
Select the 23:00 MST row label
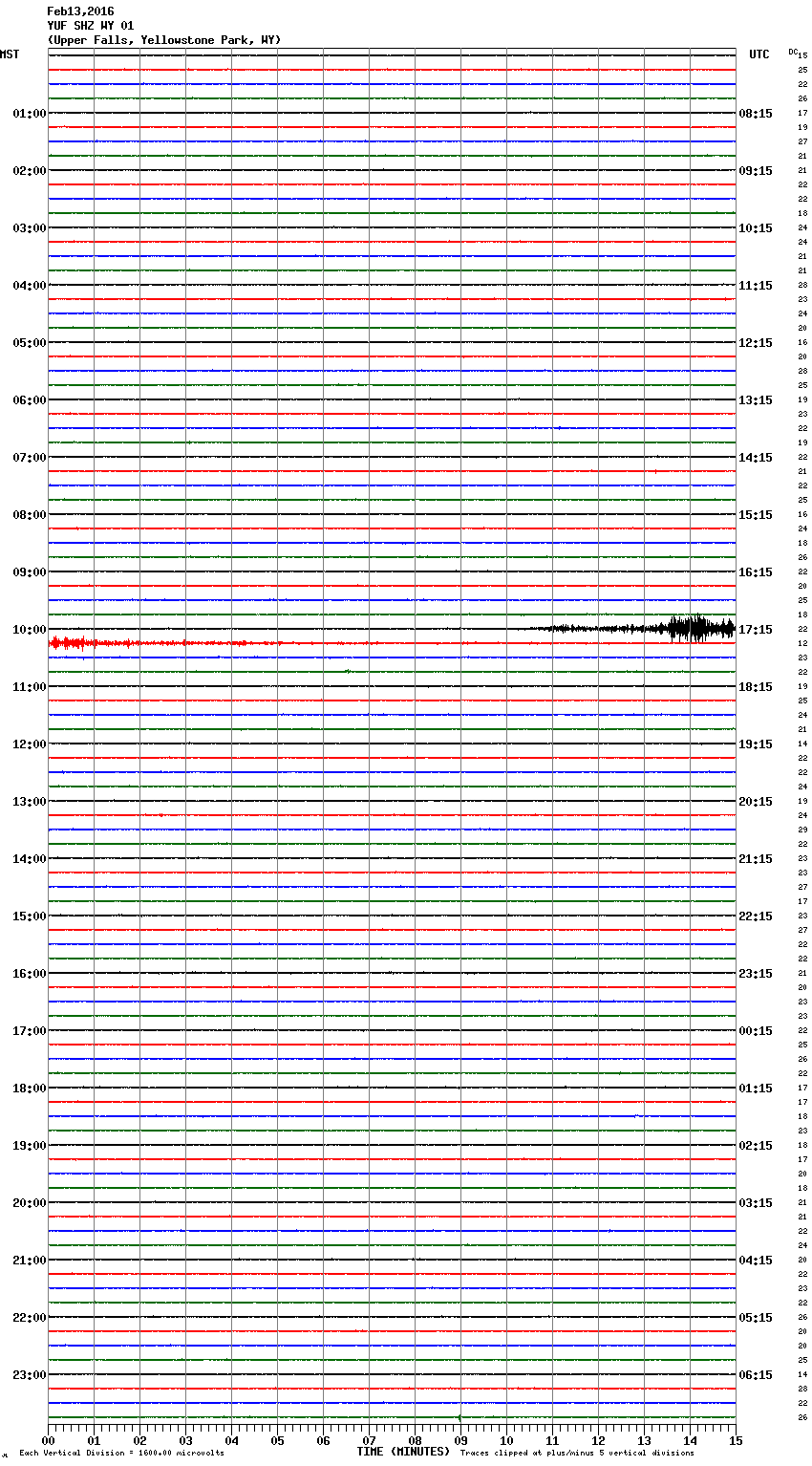point(30,1375)
